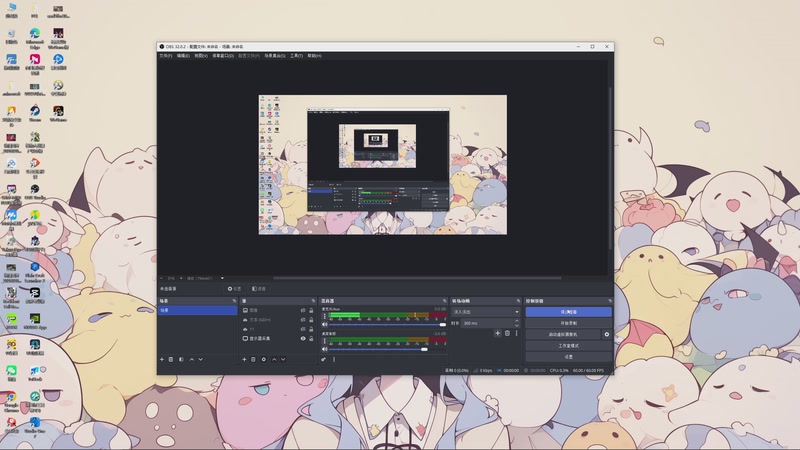This screenshot has width=800, height=450.
Task: Open Microsoft Edge desktop icon
Action: [x=35, y=38]
